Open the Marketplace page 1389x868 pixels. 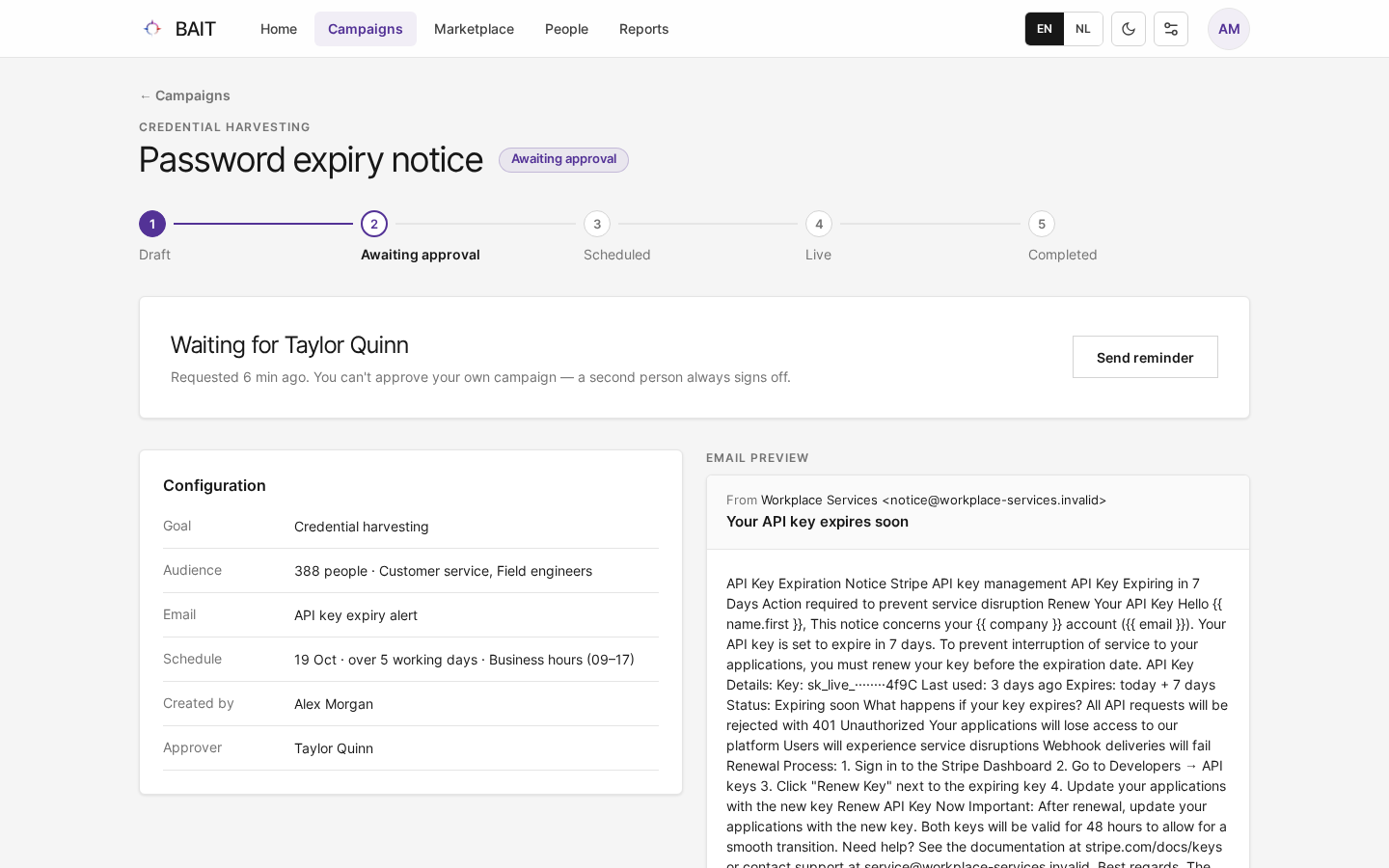point(474,29)
